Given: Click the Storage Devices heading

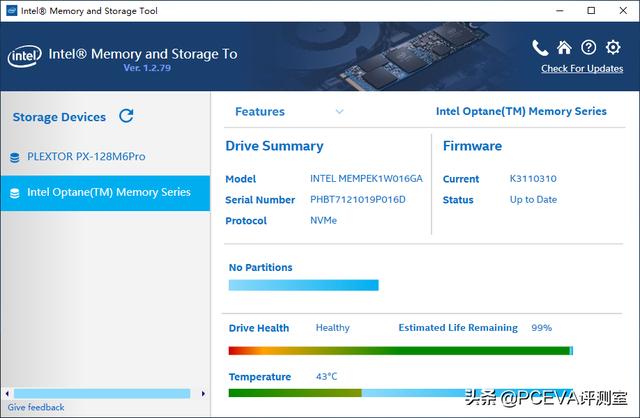Looking at the screenshot, I should [x=59, y=117].
